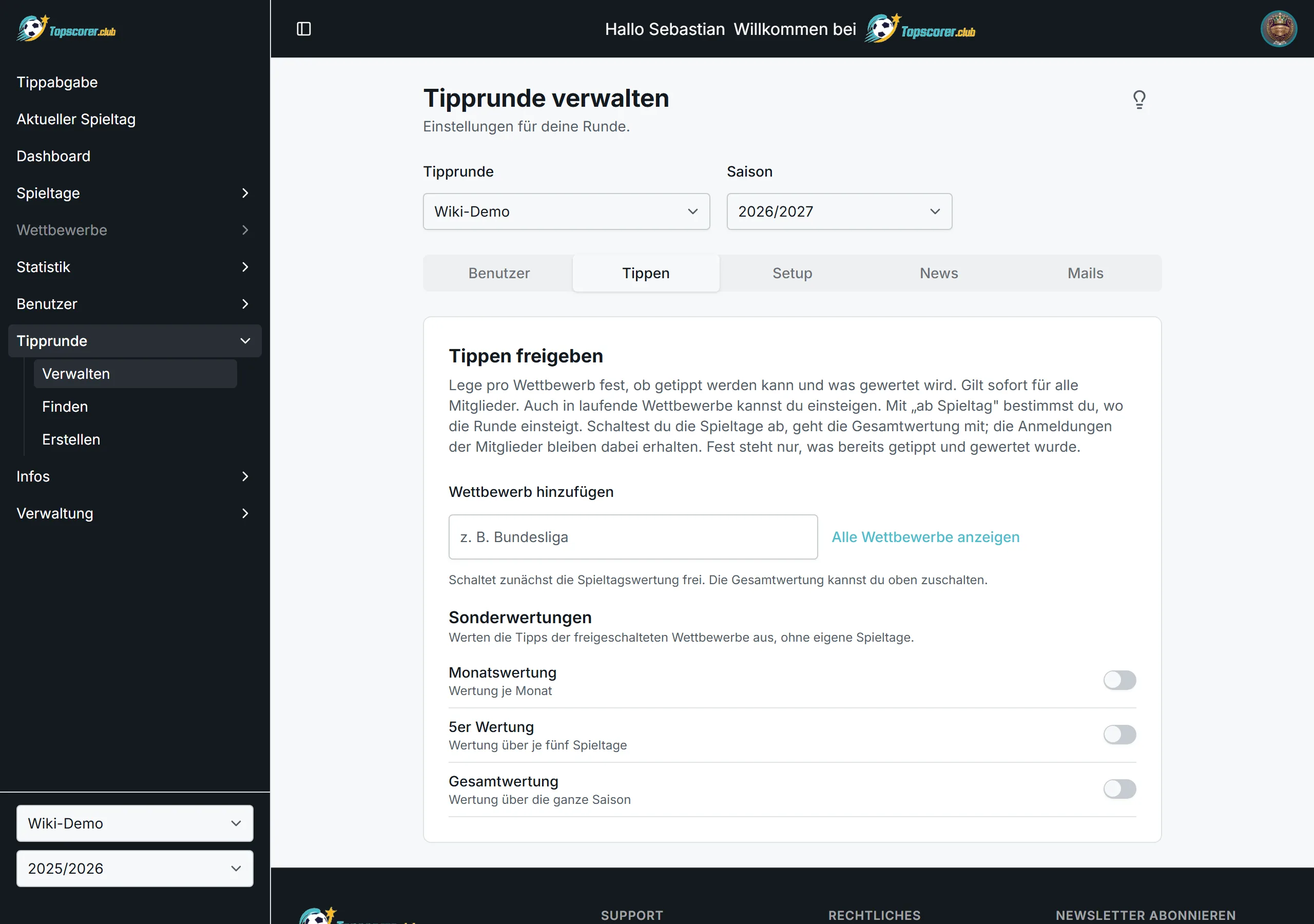This screenshot has height=924, width=1314.
Task: Click the Sonderwertungen heading
Action: pyautogui.click(x=519, y=618)
